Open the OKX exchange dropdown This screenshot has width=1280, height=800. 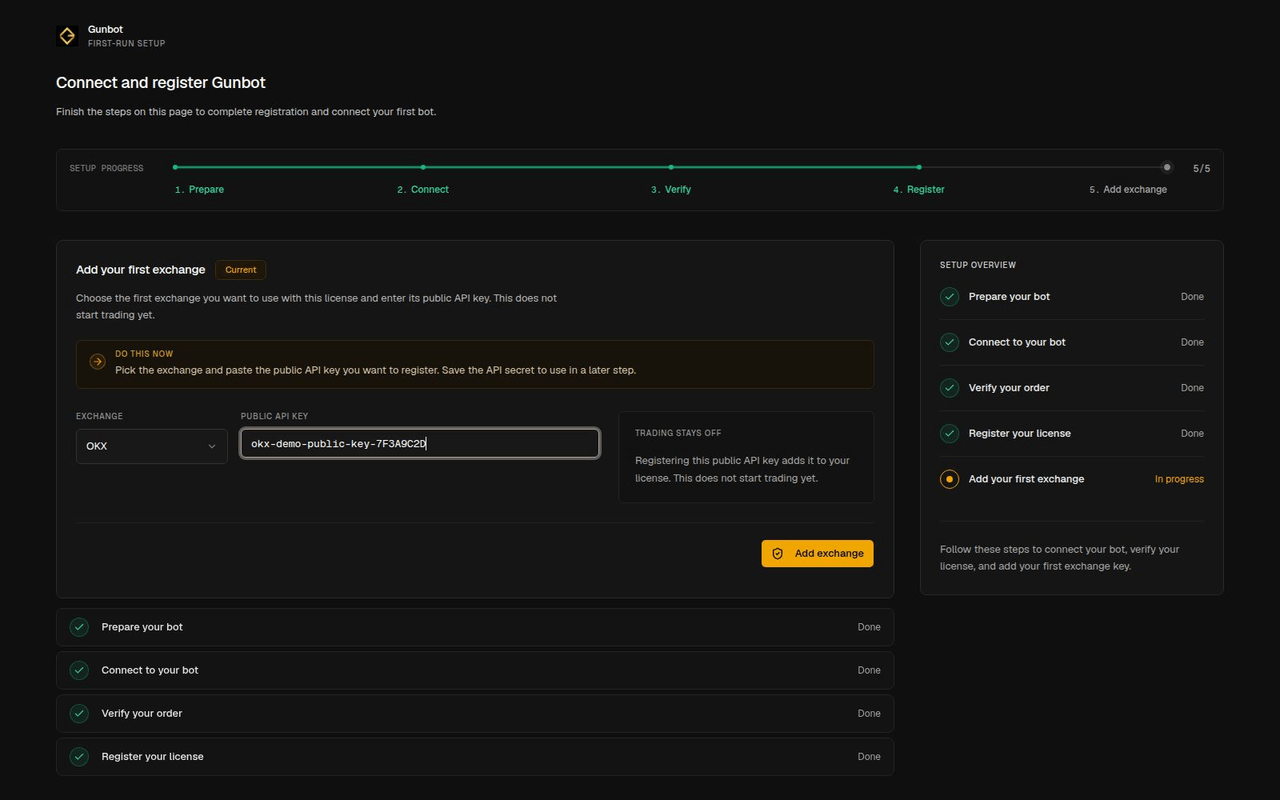pos(152,446)
